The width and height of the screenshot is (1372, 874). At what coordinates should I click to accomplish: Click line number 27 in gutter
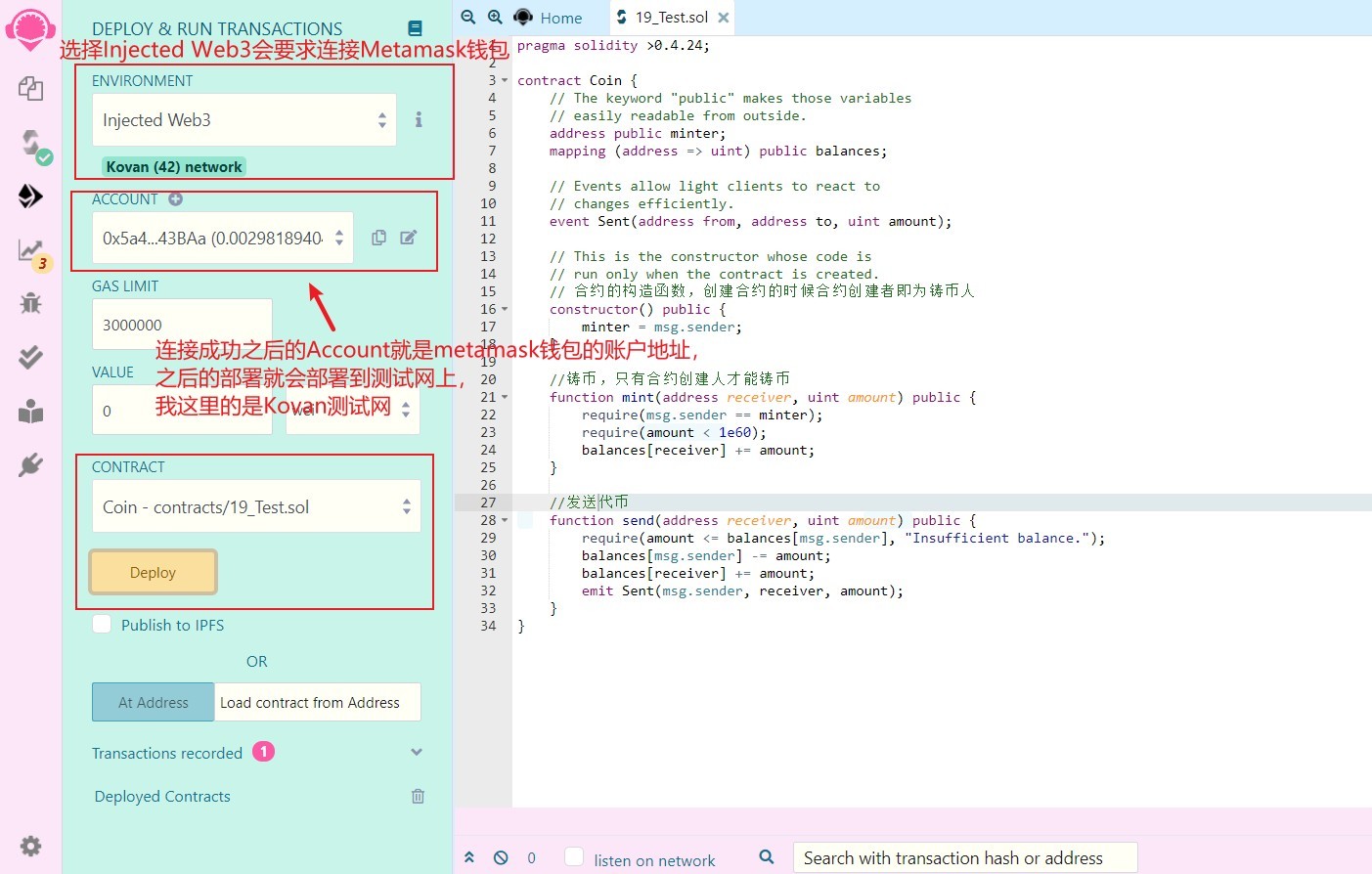(x=488, y=503)
